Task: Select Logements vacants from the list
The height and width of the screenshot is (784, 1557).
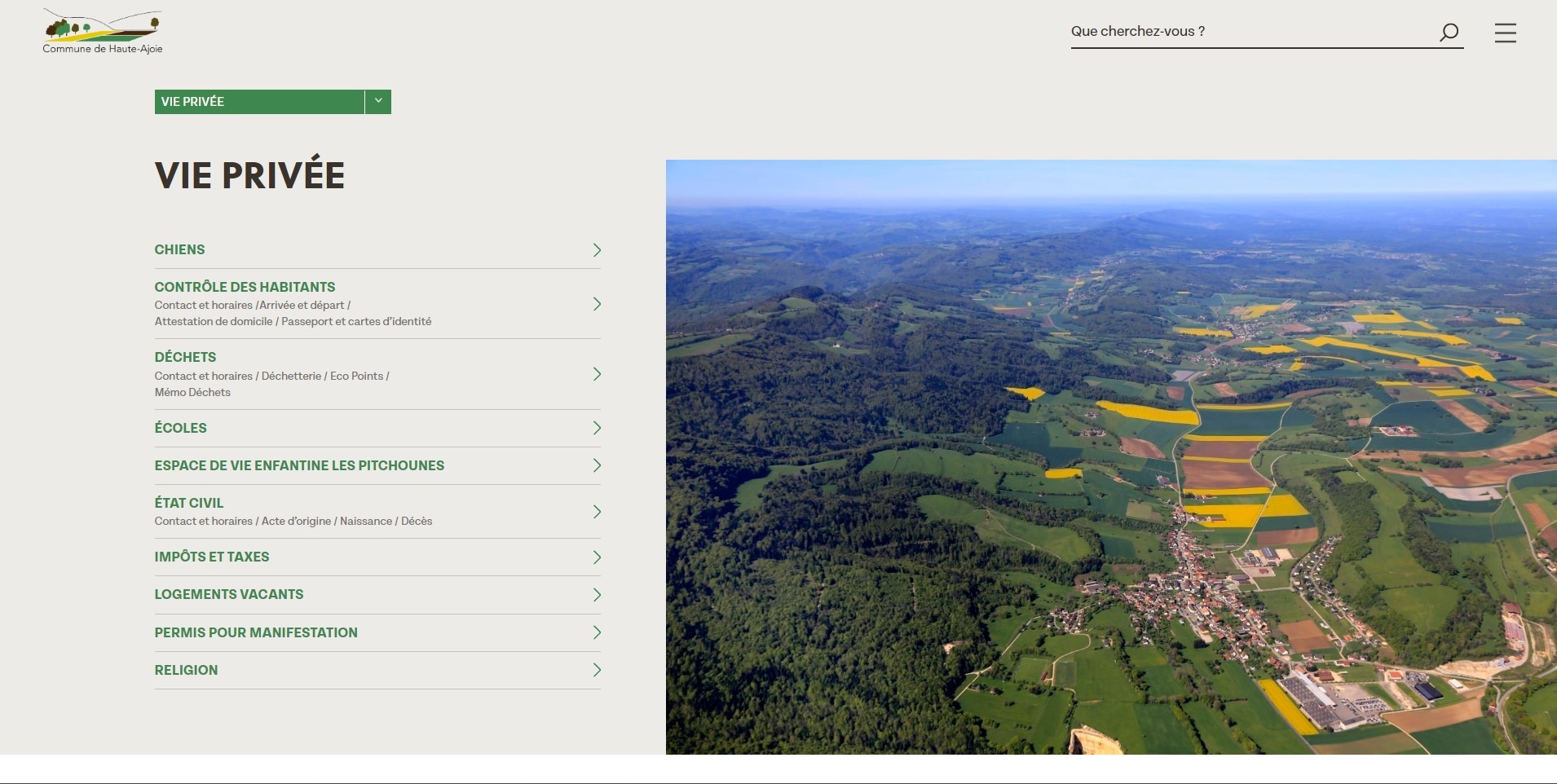Action: tap(229, 594)
